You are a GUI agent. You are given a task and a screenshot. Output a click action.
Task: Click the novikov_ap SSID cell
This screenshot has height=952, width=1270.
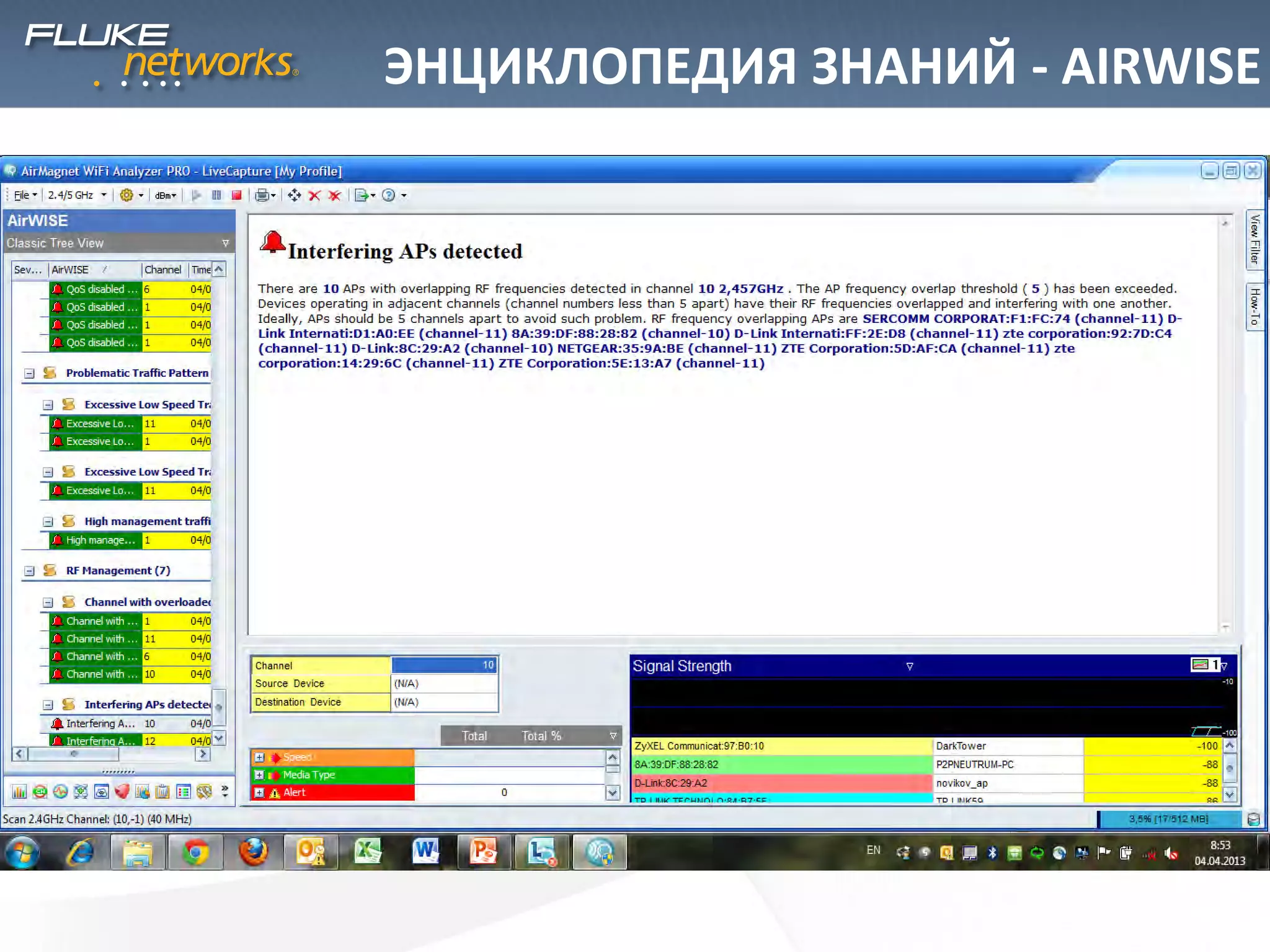[x=1008, y=783]
